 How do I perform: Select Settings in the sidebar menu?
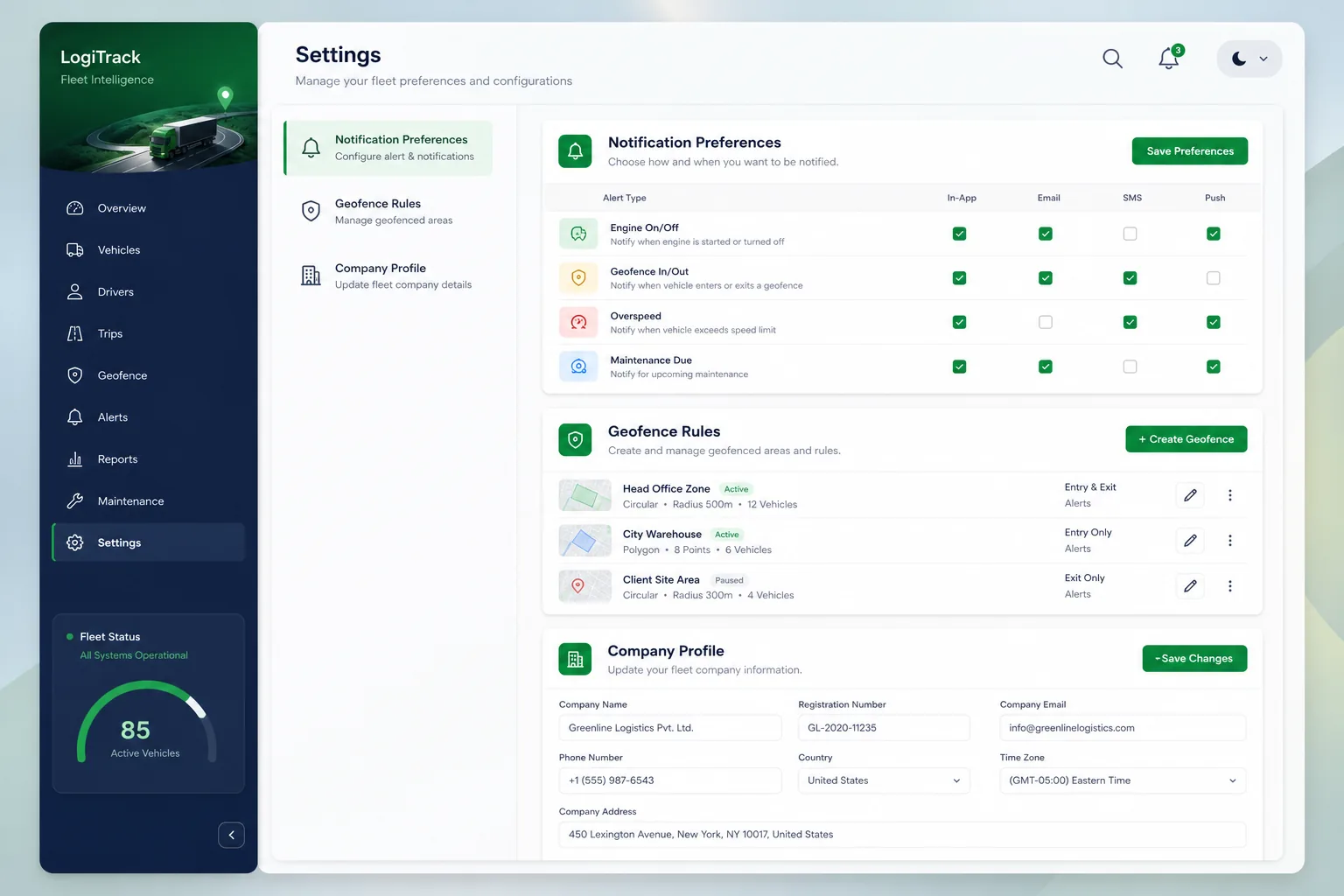click(x=148, y=542)
